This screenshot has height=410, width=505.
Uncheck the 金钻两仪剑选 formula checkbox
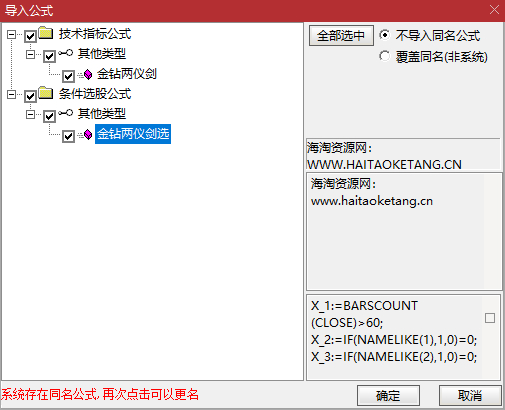[68, 136]
